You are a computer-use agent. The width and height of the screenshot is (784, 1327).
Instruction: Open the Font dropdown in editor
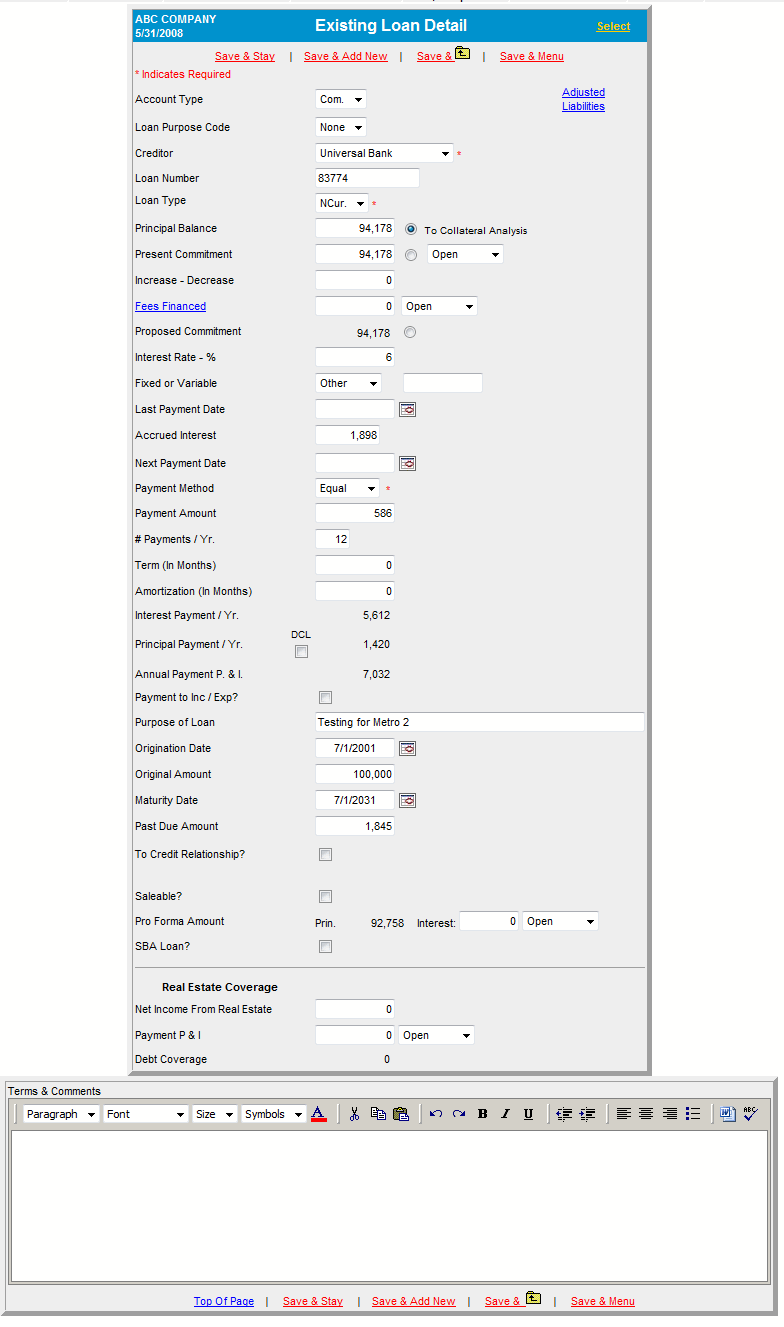[146, 1114]
